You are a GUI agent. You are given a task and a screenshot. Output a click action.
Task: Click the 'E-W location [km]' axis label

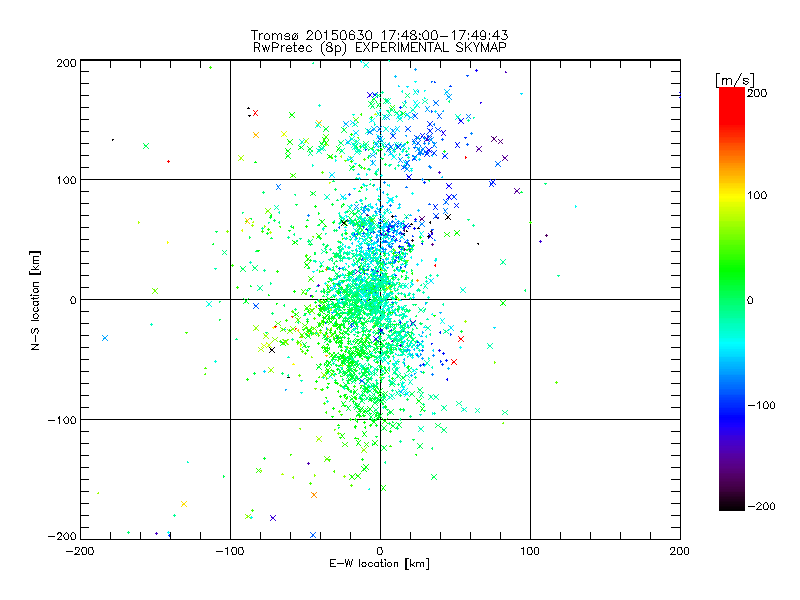coord(379,564)
